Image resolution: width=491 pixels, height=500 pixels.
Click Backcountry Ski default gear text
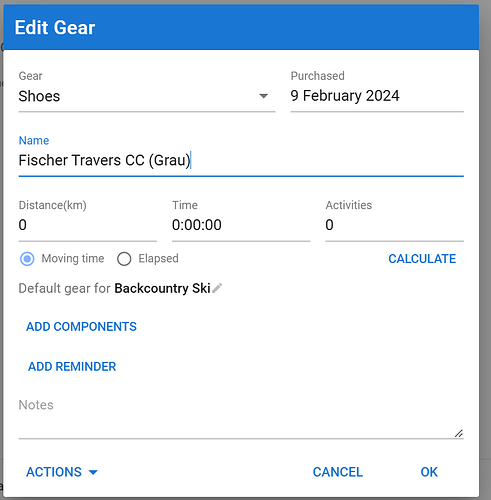pos(162,288)
